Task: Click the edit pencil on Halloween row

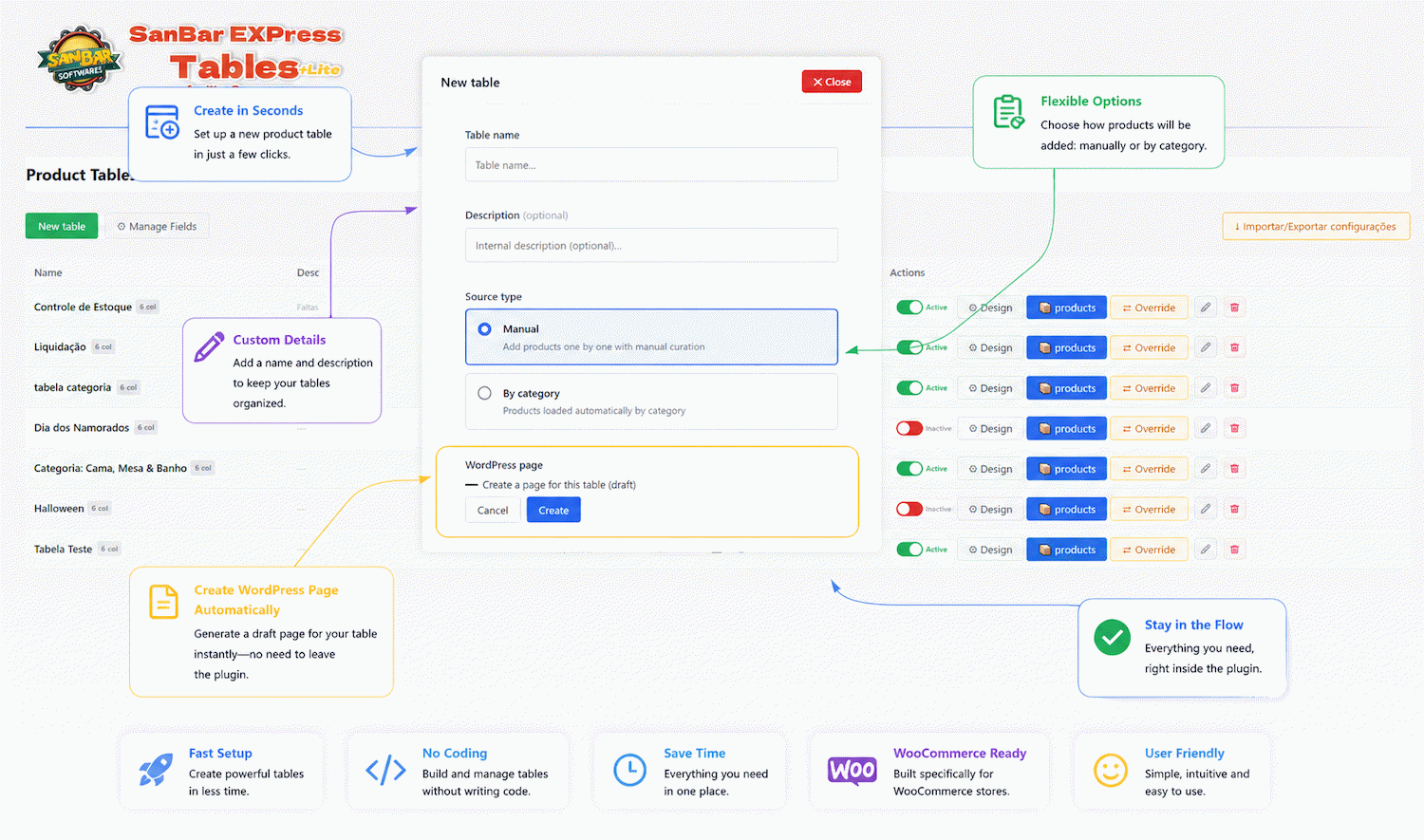Action: (x=1205, y=509)
